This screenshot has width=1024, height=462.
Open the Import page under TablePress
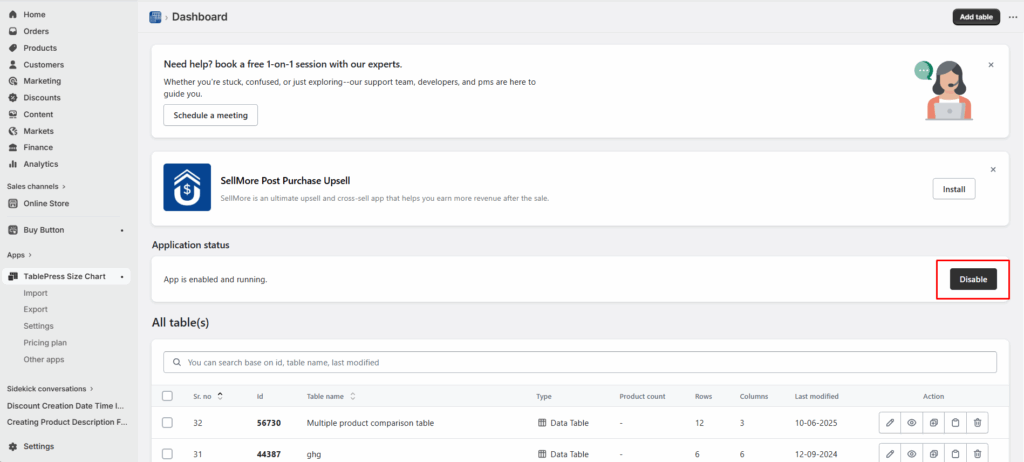coord(36,293)
